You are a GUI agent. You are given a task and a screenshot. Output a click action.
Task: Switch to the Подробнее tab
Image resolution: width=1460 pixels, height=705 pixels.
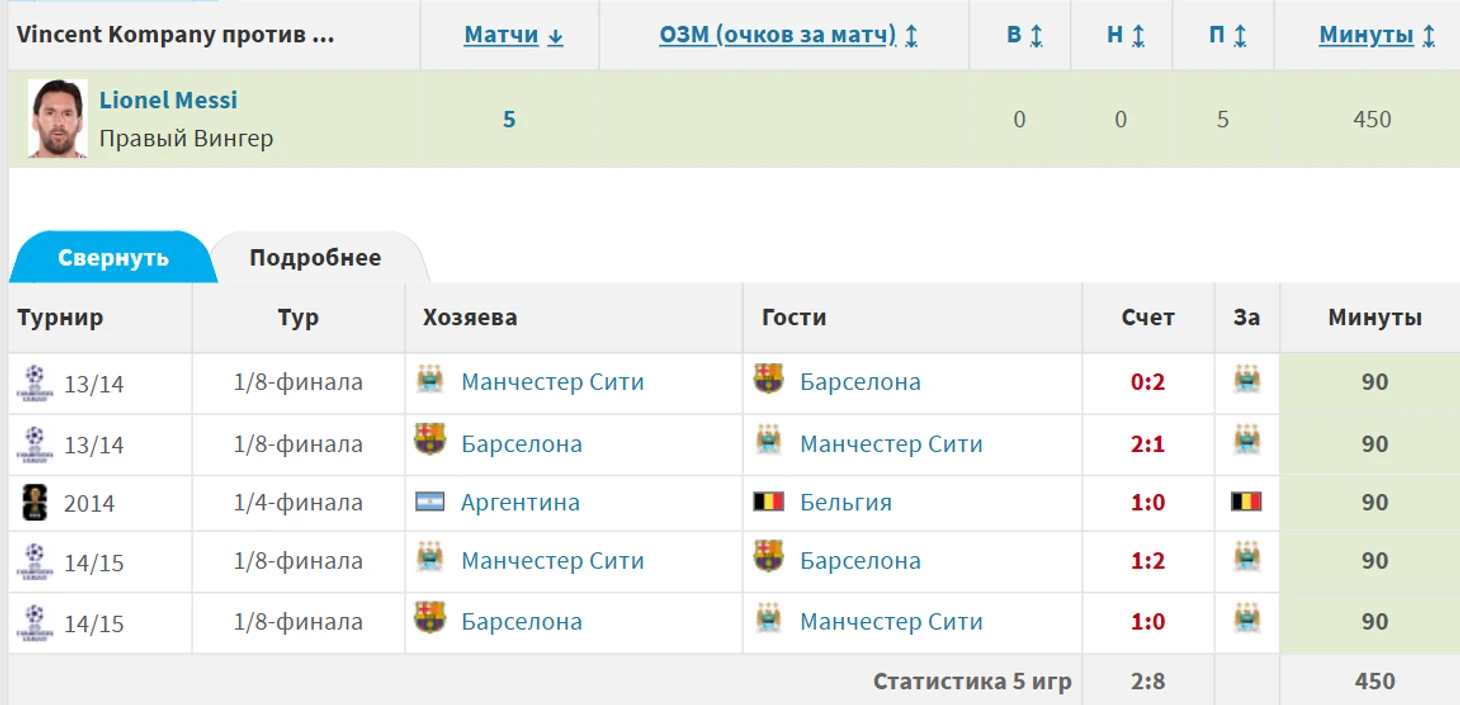315,257
